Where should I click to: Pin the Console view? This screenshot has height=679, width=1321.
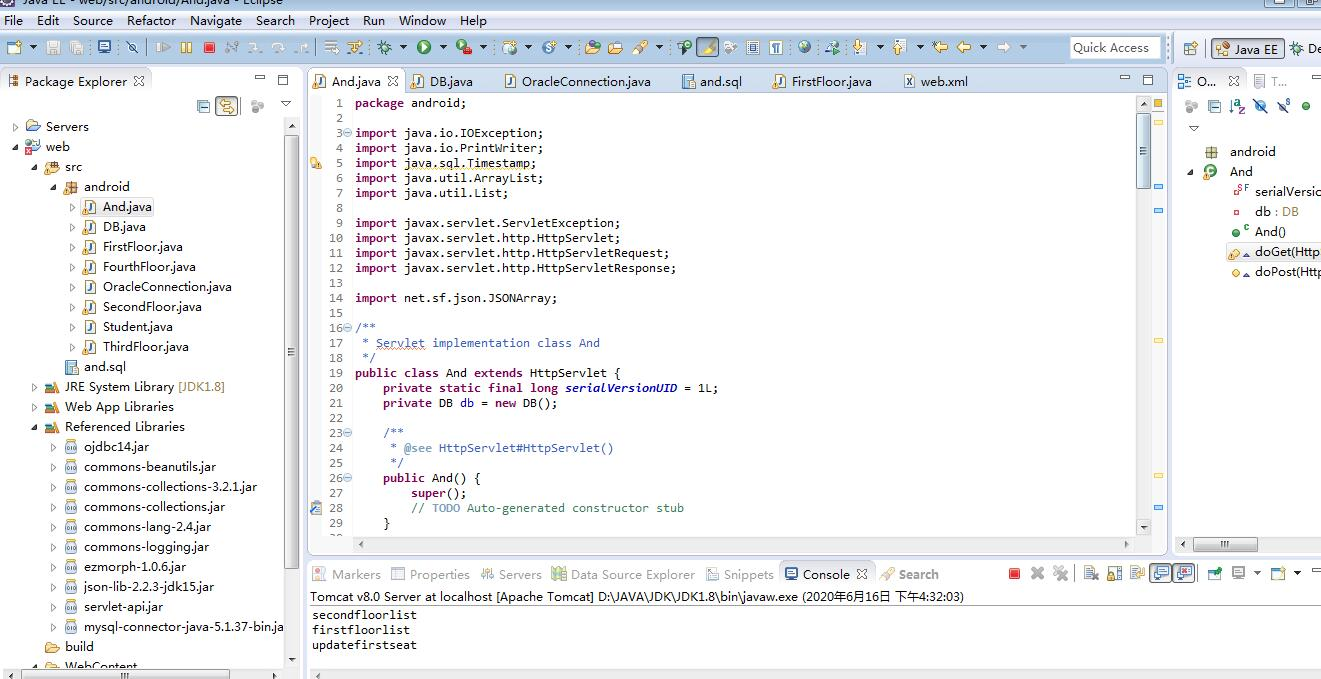coord(1214,573)
